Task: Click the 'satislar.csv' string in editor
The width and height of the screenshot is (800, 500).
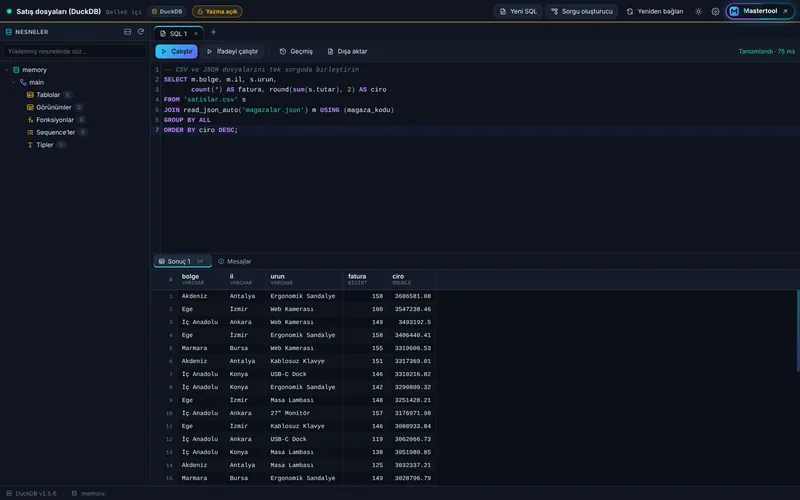Action: pos(211,99)
